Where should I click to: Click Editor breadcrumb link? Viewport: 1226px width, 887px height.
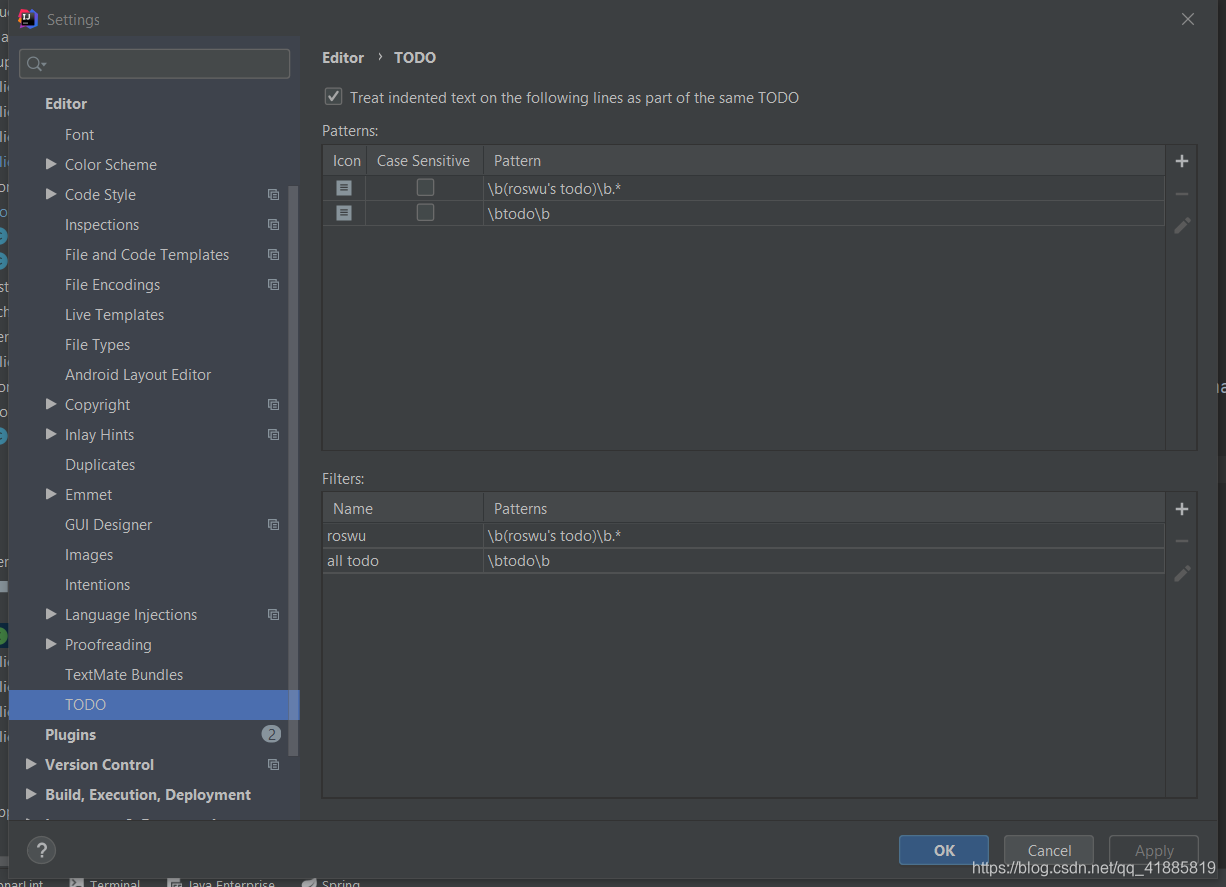point(343,58)
